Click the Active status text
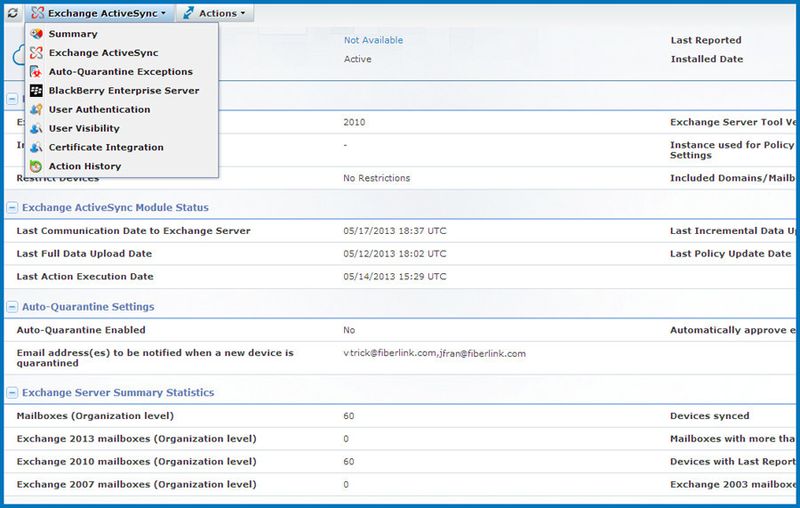This screenshot has height=508, width=800. [357, 59]
